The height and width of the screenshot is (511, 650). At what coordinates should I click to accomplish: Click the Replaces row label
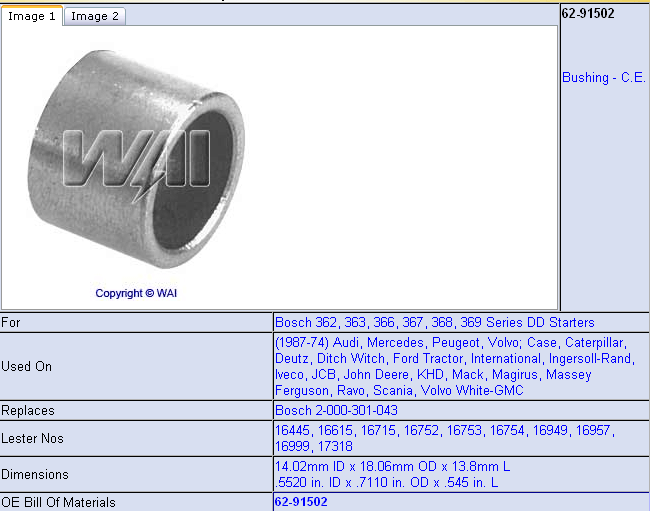pyautogui.click(x=28, y=410)
